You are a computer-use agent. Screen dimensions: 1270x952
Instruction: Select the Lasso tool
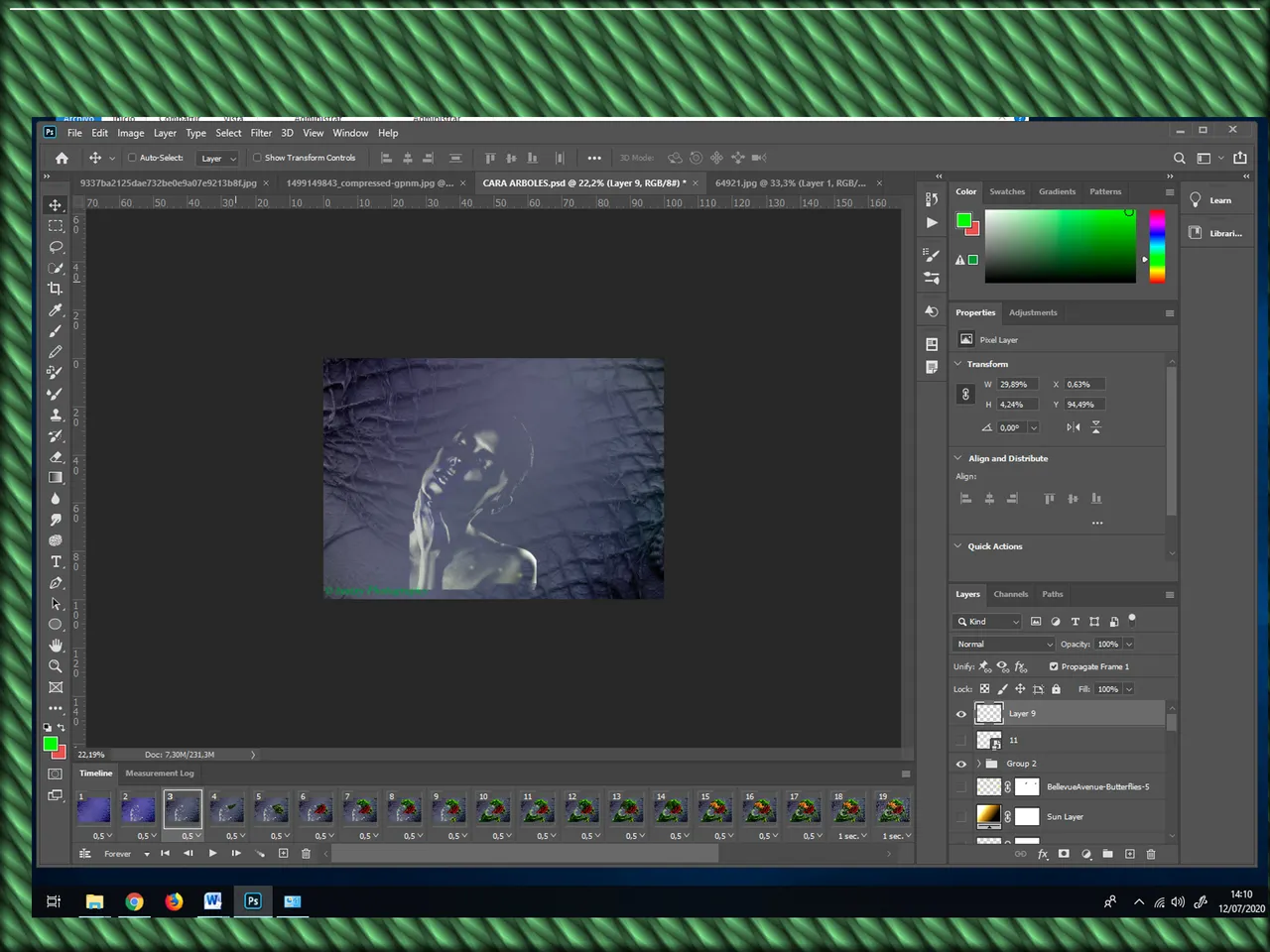tap(56, 247)
